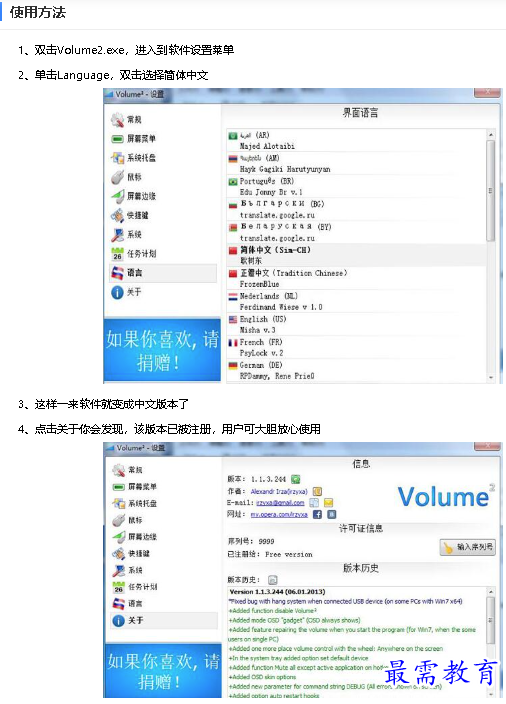
Task: Select 关于 in the 信息 window sidebar
Action: click(x=164, y=620)
